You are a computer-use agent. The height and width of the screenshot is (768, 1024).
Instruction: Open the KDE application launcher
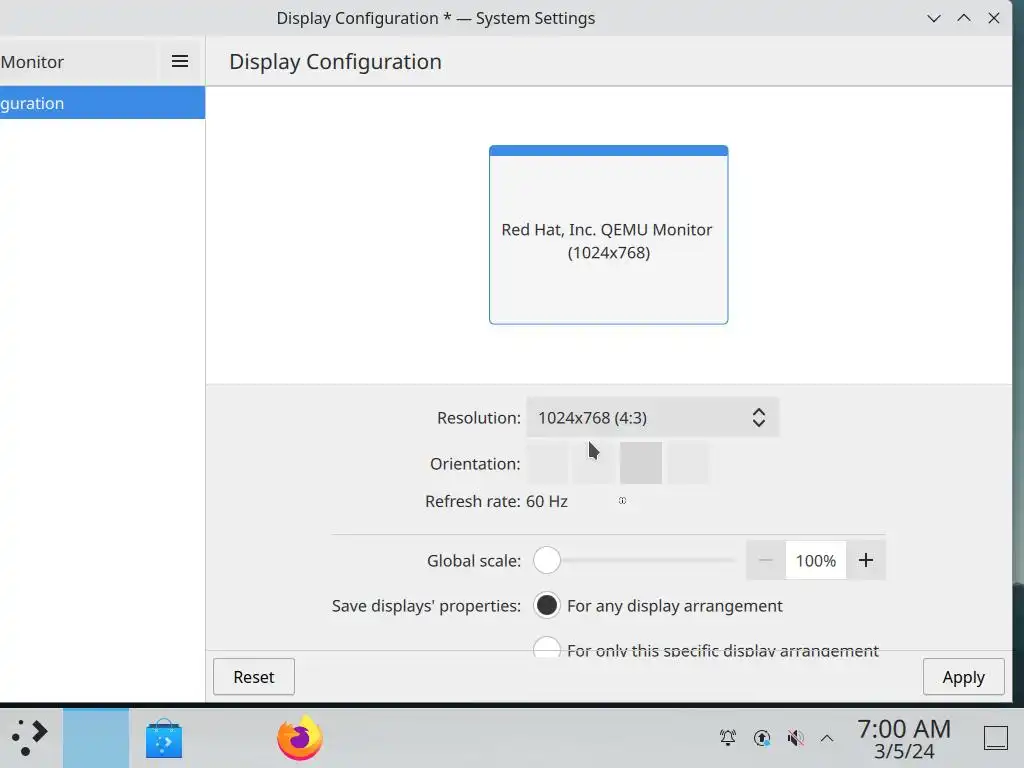tap(30, 738)
